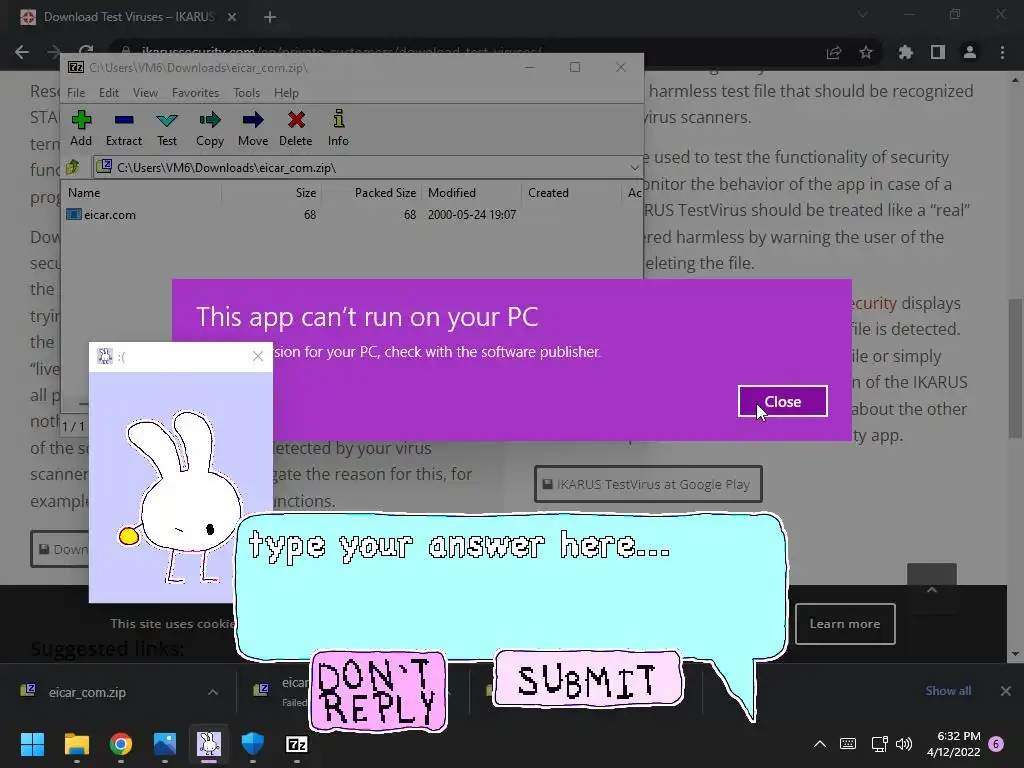The width and height of the screenshot is (1024, 768).
Task: Open the clock and date panel
Action: click(x=953, y=744)
